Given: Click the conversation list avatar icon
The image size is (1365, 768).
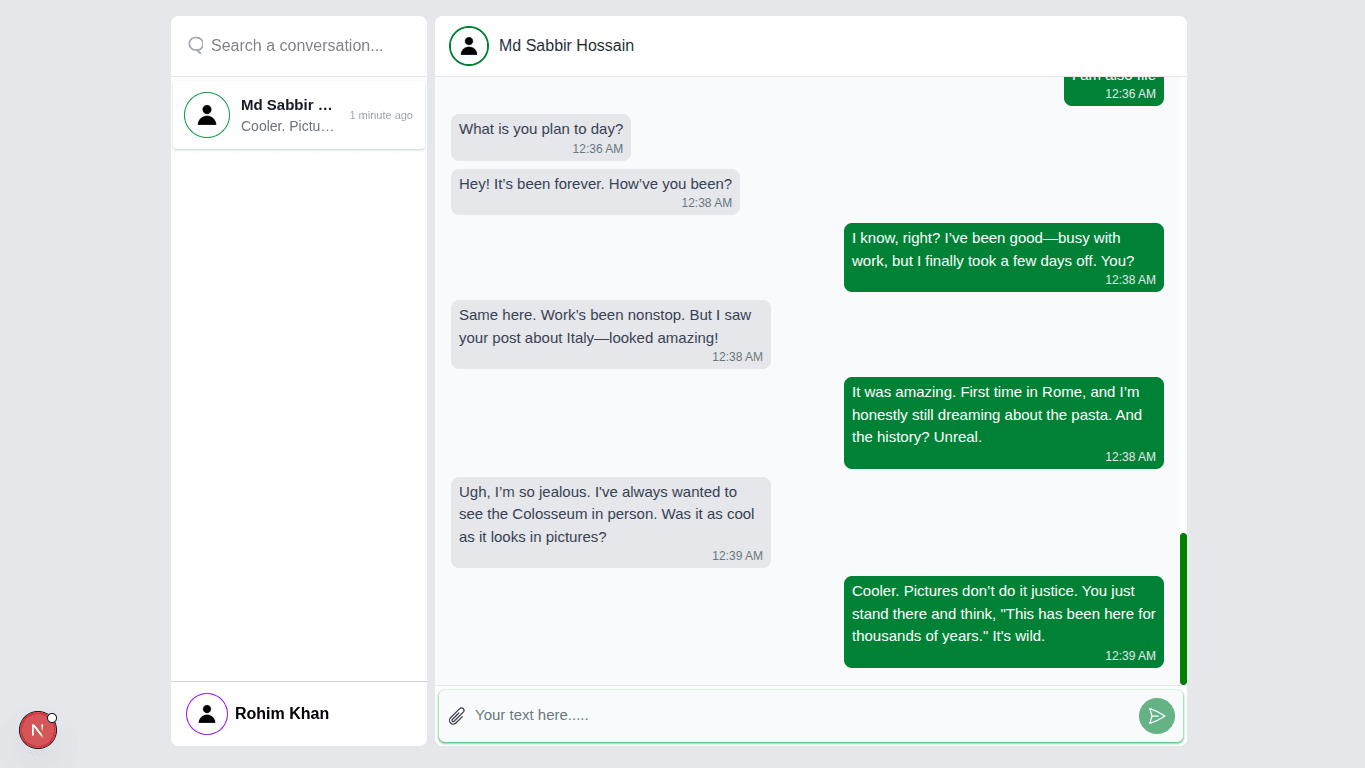Looking at the screenshot, I should (x=207, y=115).
